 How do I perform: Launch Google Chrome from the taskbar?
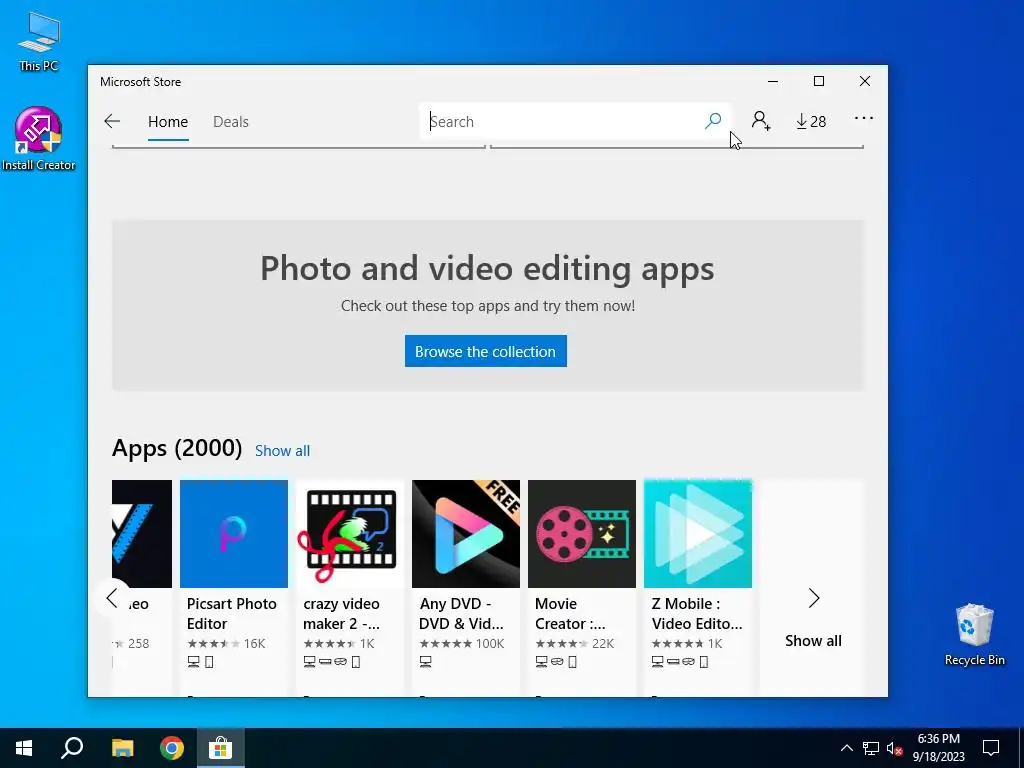(x=172, y=748)
